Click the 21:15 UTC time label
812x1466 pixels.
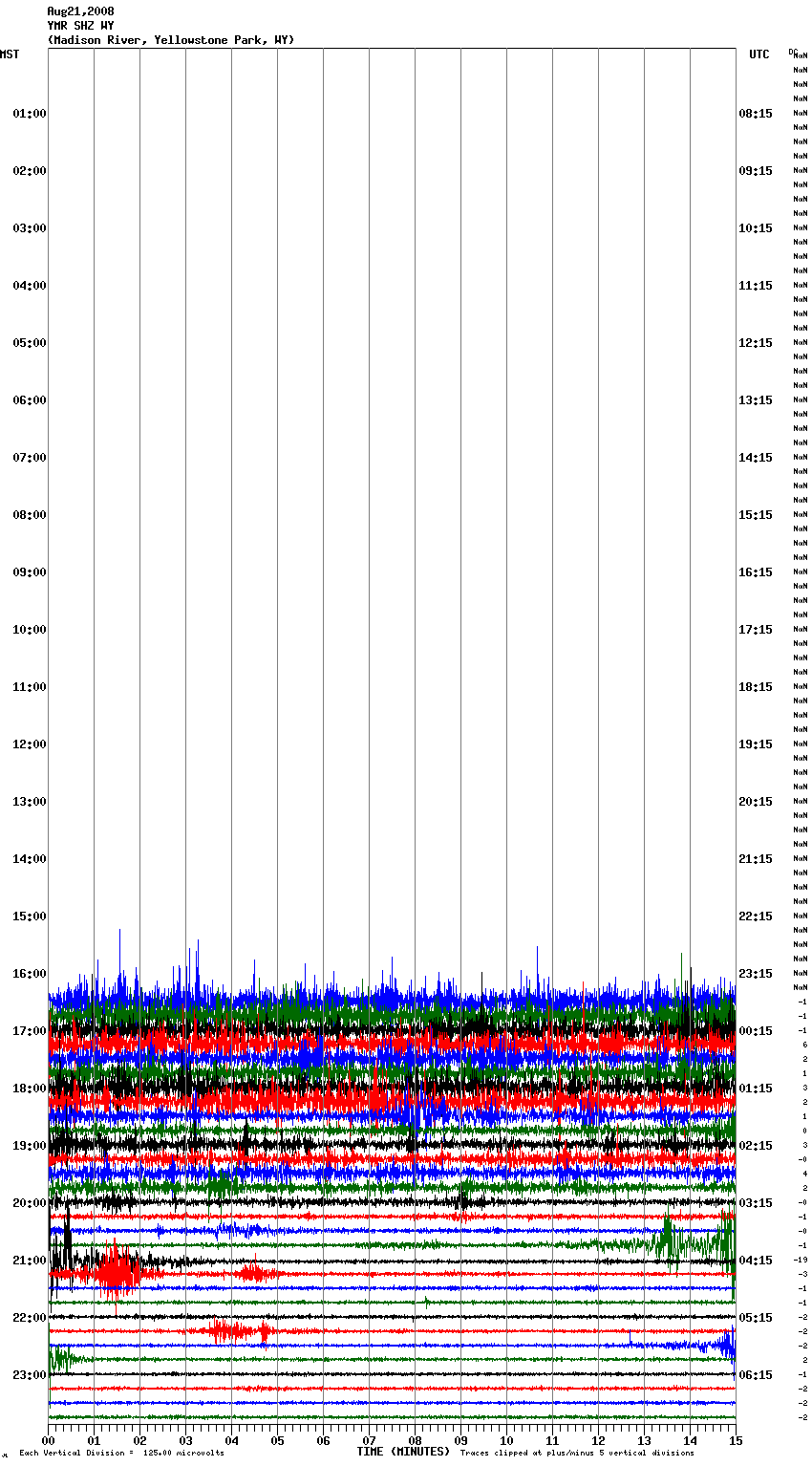coord(756,859)
